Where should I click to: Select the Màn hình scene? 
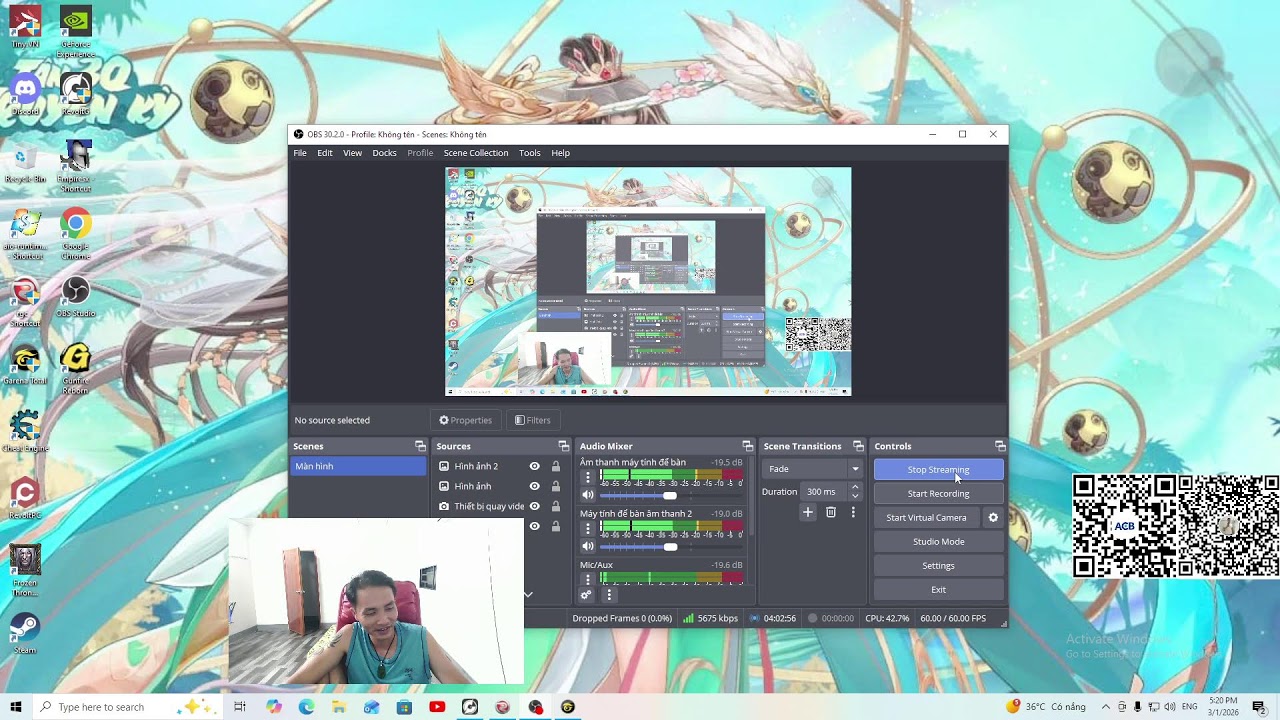pos(358,466)
